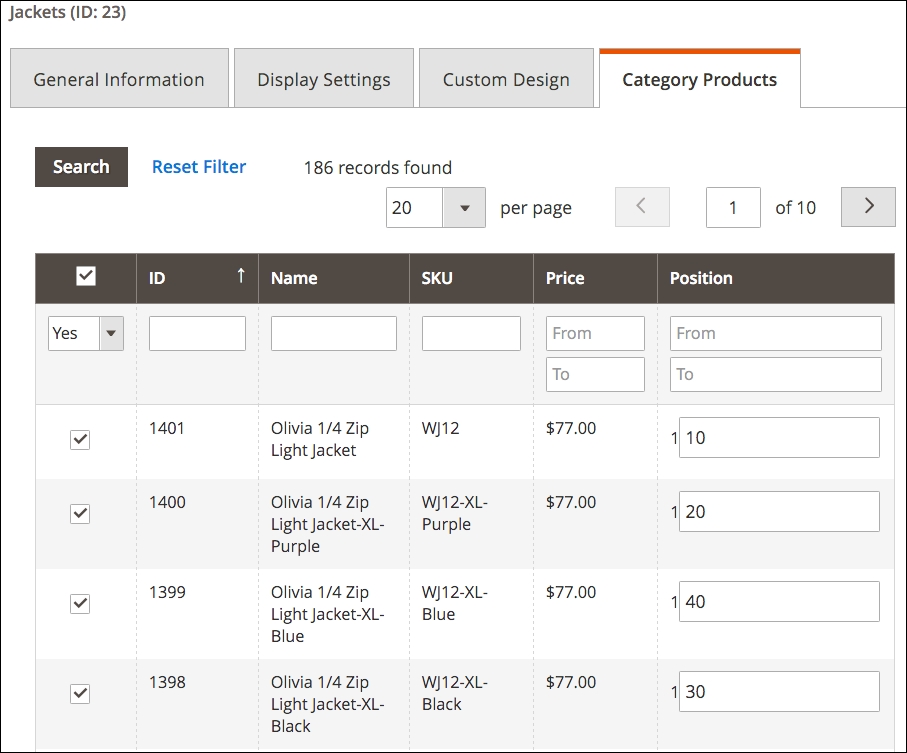
Task: Click the Price From filter field
Action: (x=595, y=333)
